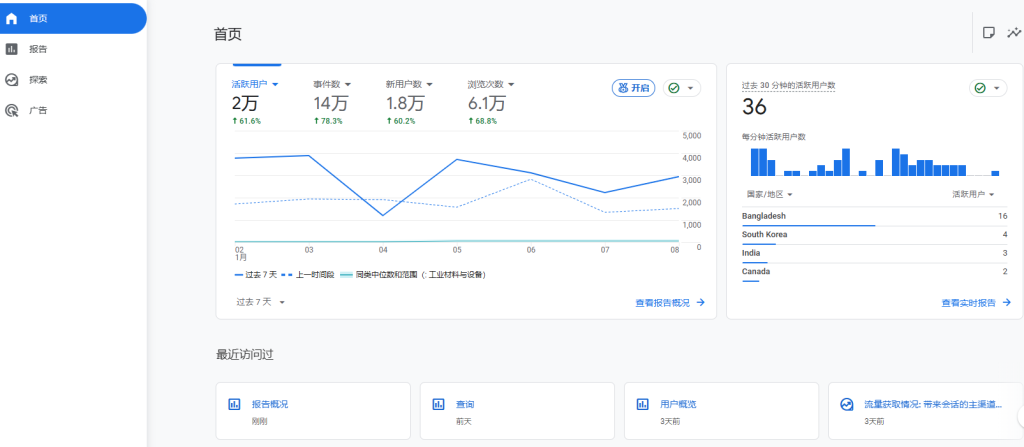The width and height of the screenshot is (1024, 447).
Task: Select the 浏览次数 metric tab
Action: (x=490, y=84)
